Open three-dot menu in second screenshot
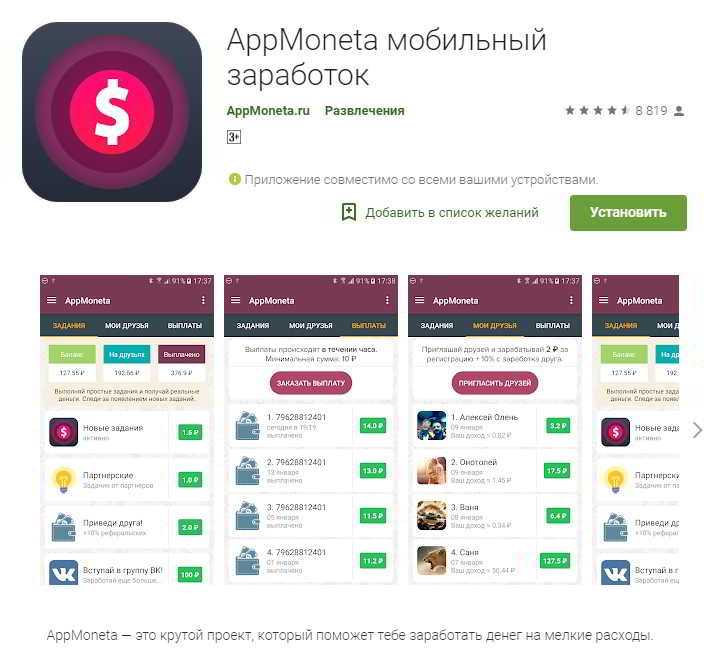This screenshot has height=655, width=714. (387, 300)
